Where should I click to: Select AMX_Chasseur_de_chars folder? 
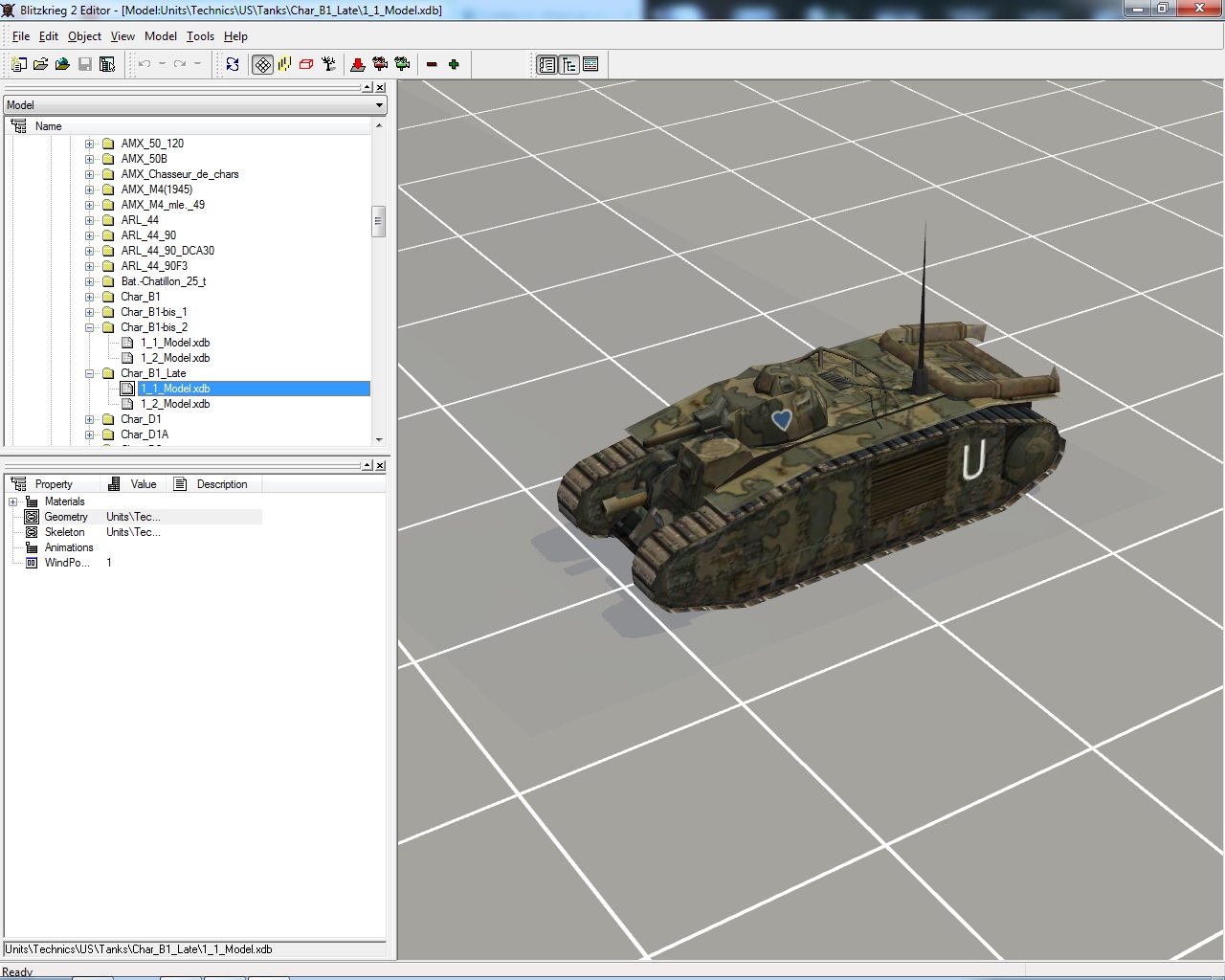[180, 174]
